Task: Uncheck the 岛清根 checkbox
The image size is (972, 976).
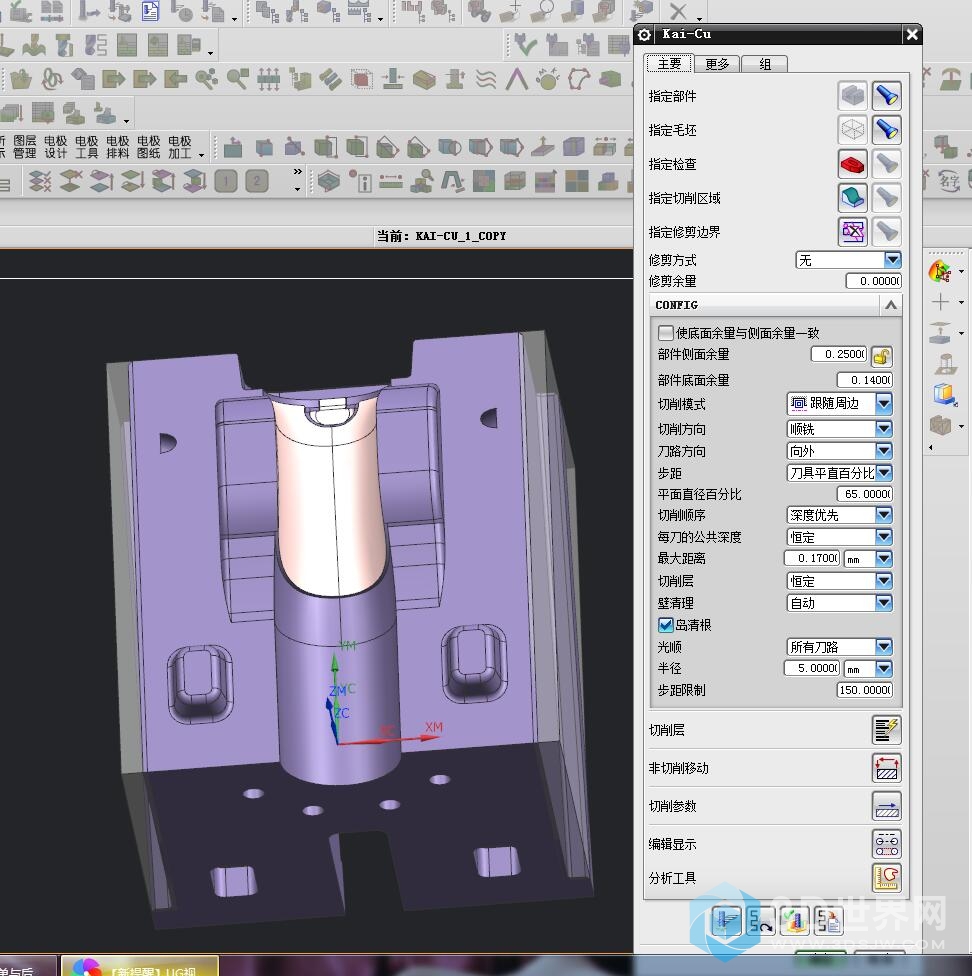Action: pyautogui.click(x=665, y=625)
